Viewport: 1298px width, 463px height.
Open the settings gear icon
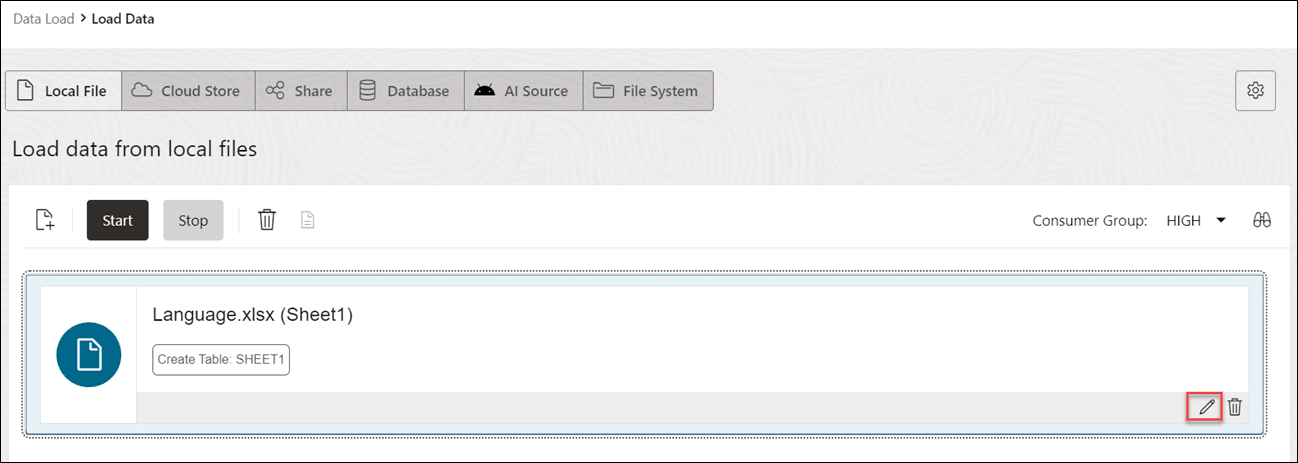(1256, 91)
